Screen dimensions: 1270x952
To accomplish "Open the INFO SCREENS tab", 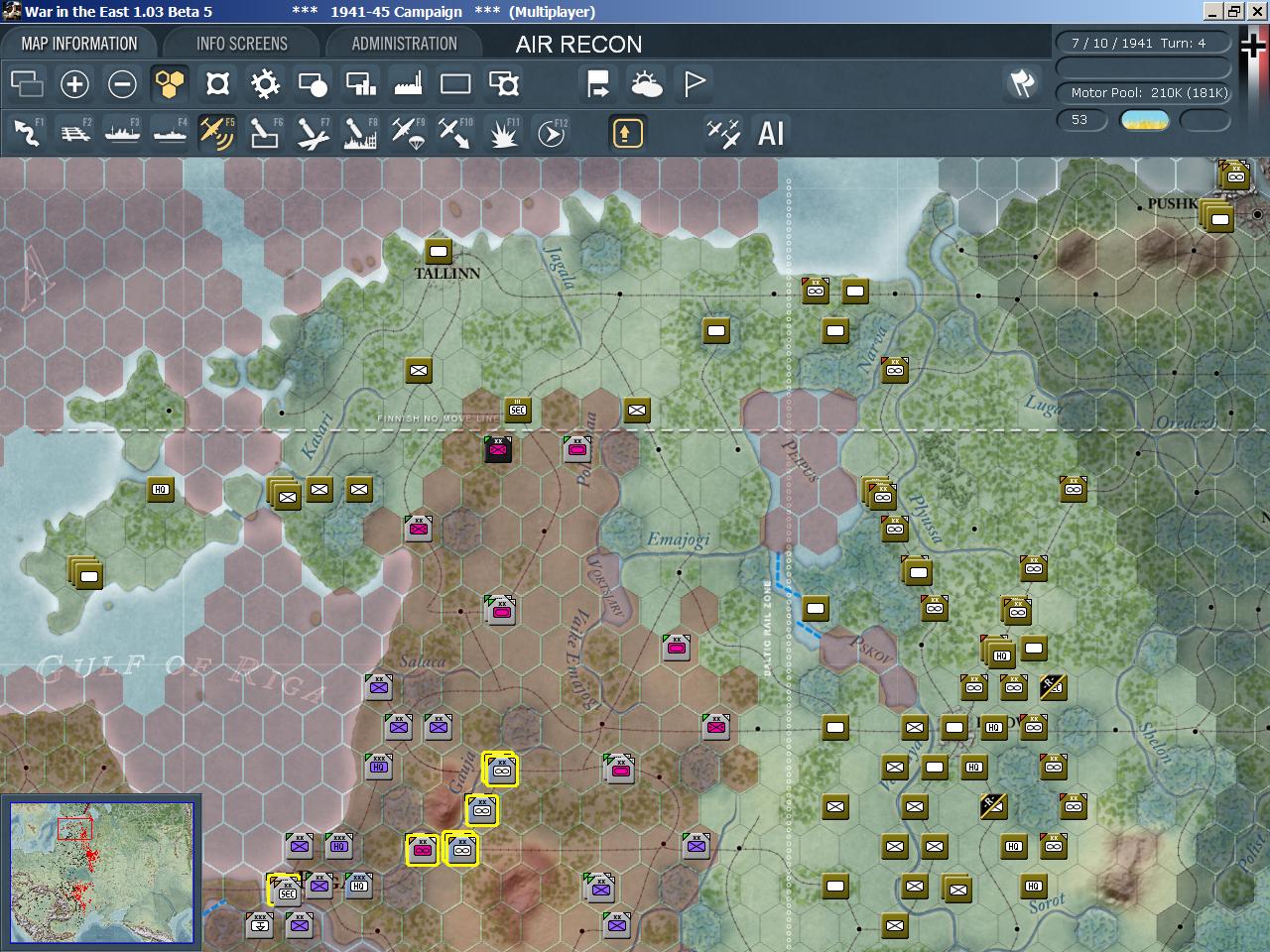I will tap(242, 44).
